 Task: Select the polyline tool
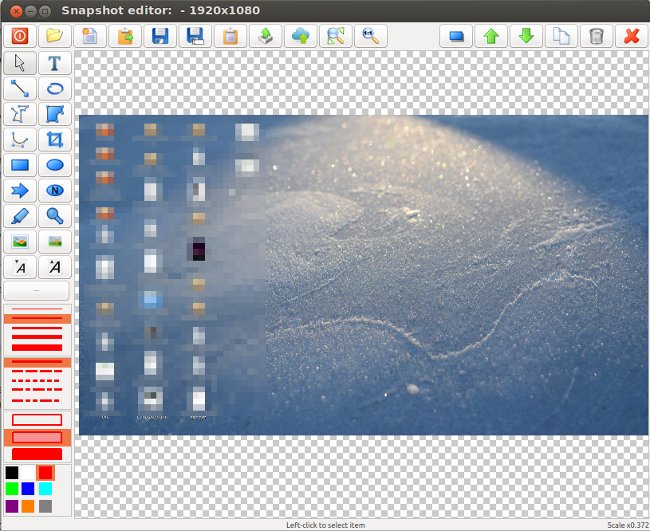coord(20,114)
